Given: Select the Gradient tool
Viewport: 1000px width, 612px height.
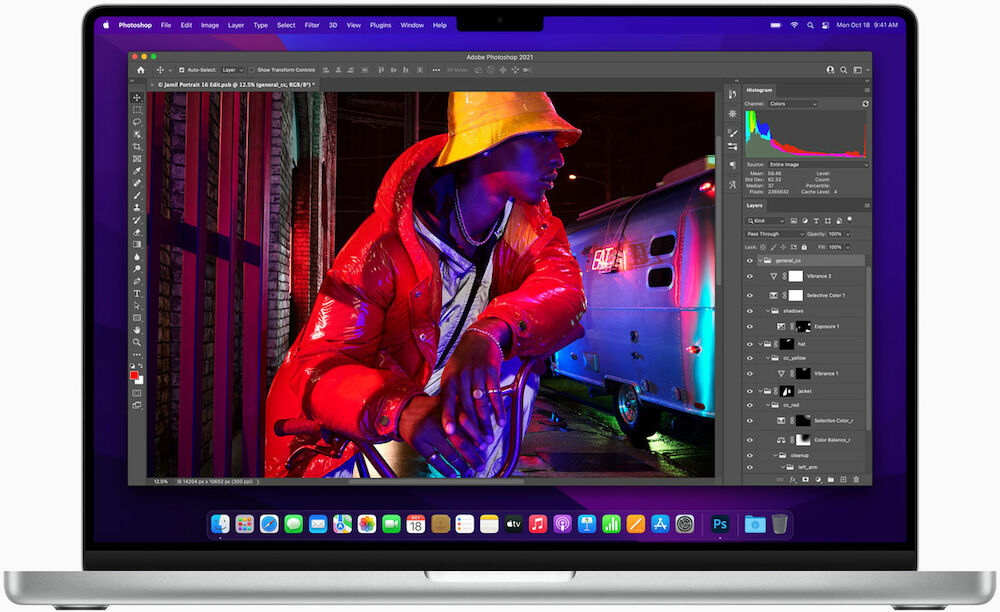Looking at the screenshot, I should [x=136, y=244].
